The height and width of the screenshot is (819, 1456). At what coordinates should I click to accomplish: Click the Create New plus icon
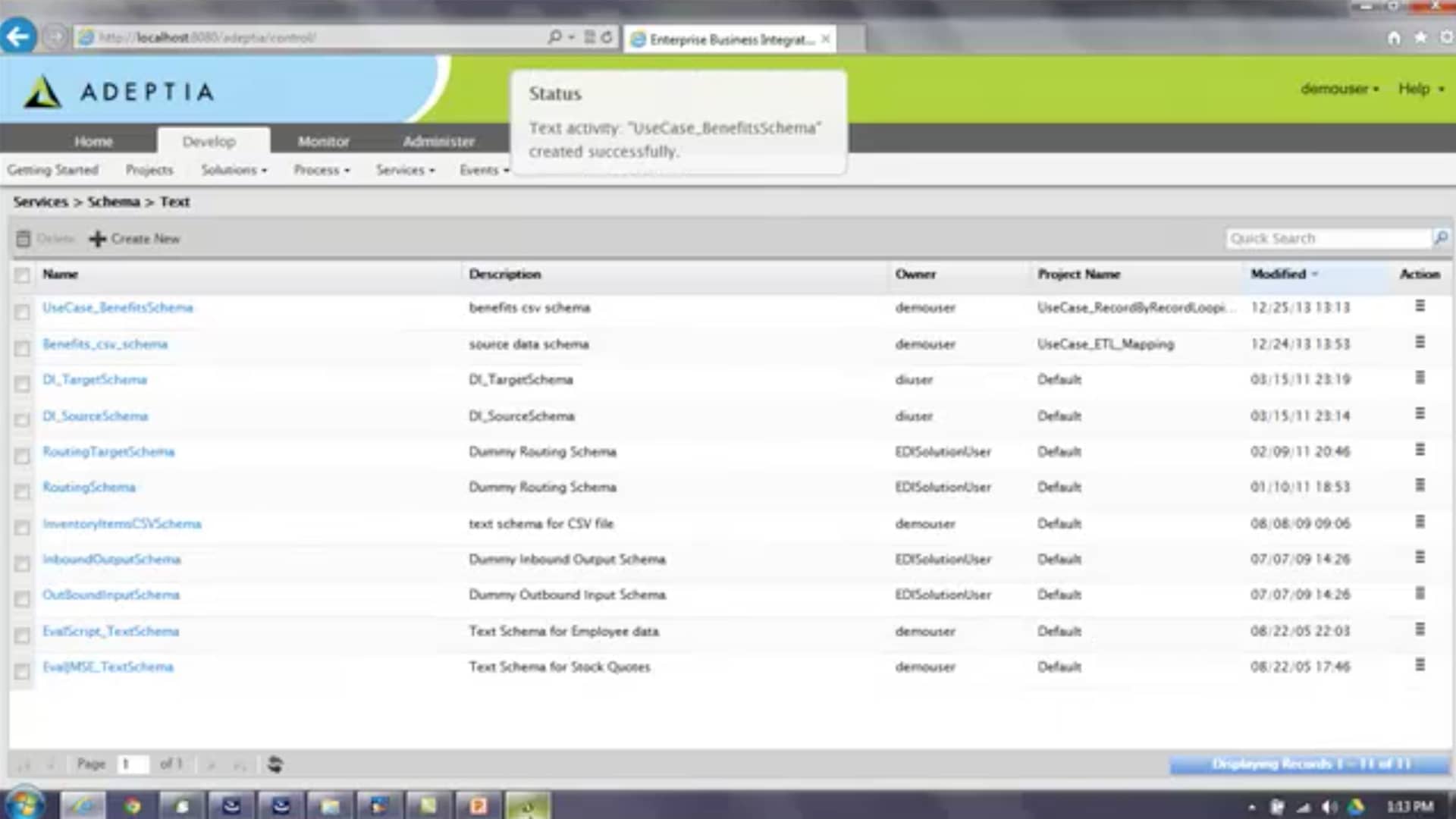[98, 239]
